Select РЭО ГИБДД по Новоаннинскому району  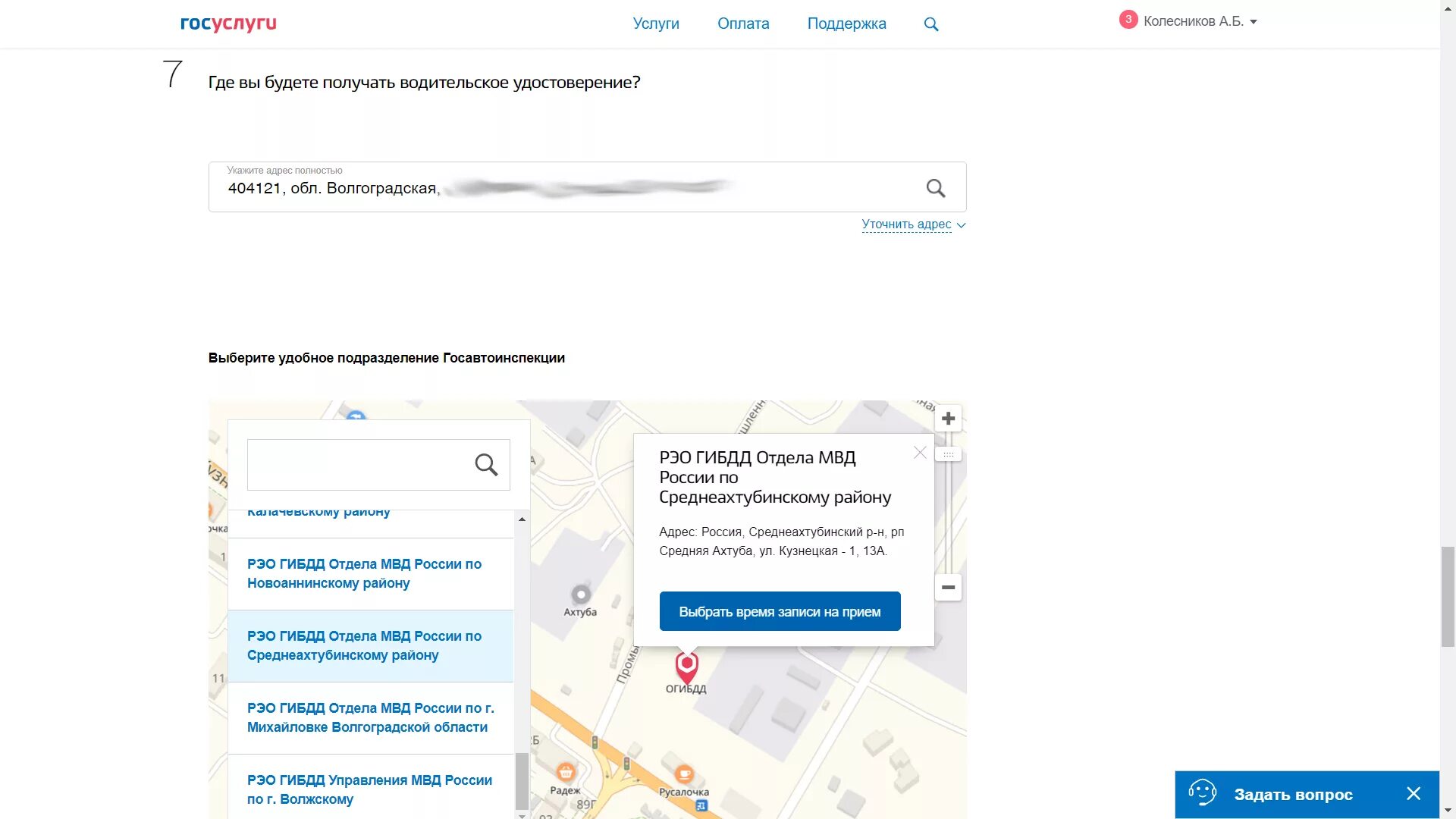click(x=364, y=573)
